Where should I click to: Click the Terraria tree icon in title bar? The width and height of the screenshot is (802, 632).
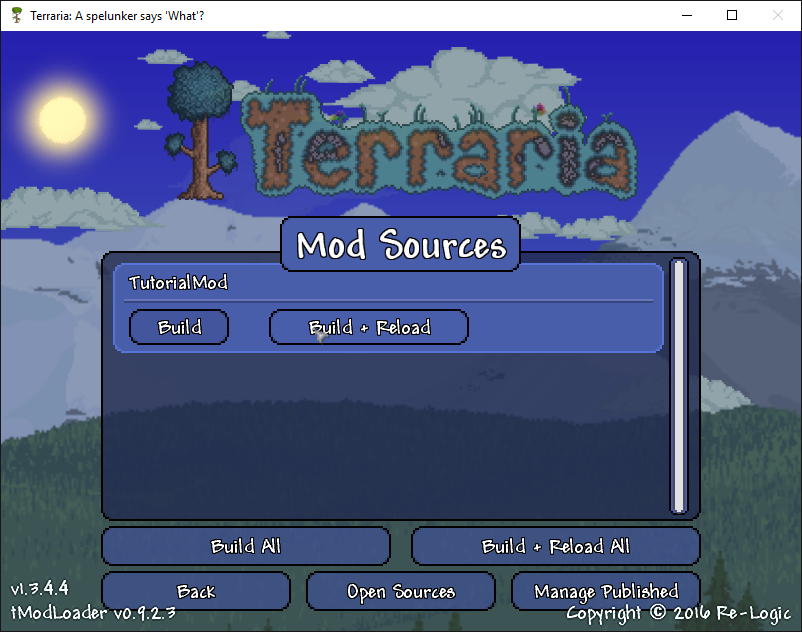[x=17, y=15]
